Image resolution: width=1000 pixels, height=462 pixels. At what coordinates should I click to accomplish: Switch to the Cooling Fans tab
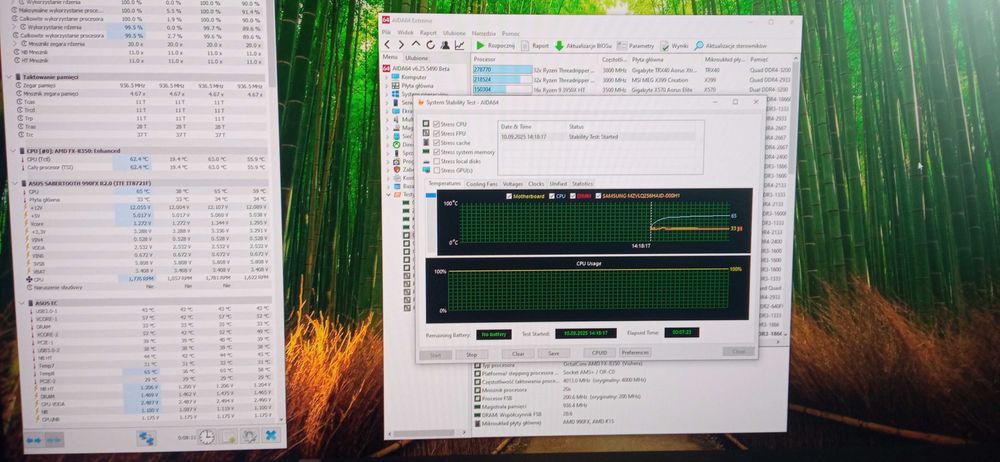482,184
